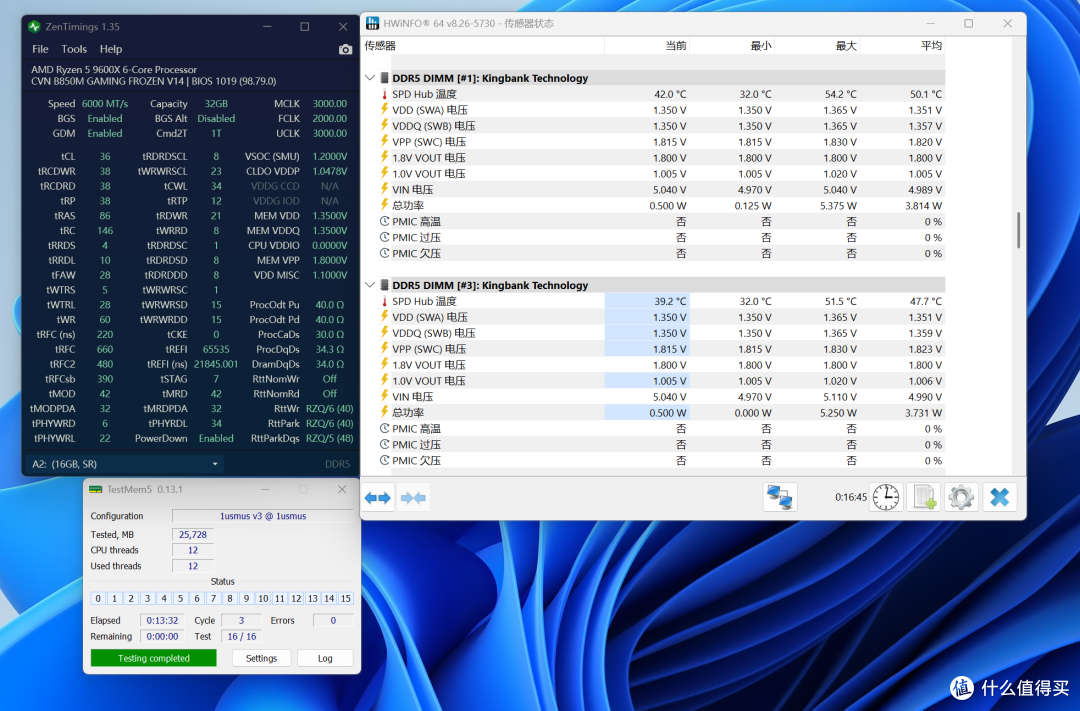Select DIMM #3 VIN 电压 row
Image resolution: width=1080 pixels, height=711 pixels.
pyautogui.click(x=661, y=396)
